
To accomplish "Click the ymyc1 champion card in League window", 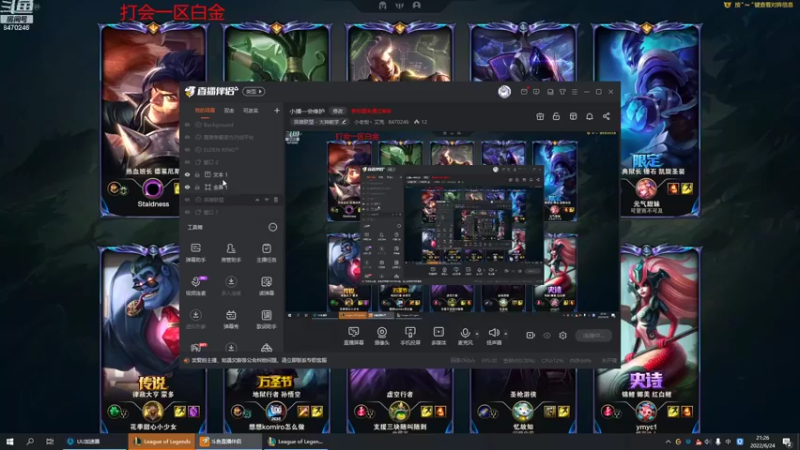I will click(647, 339).
